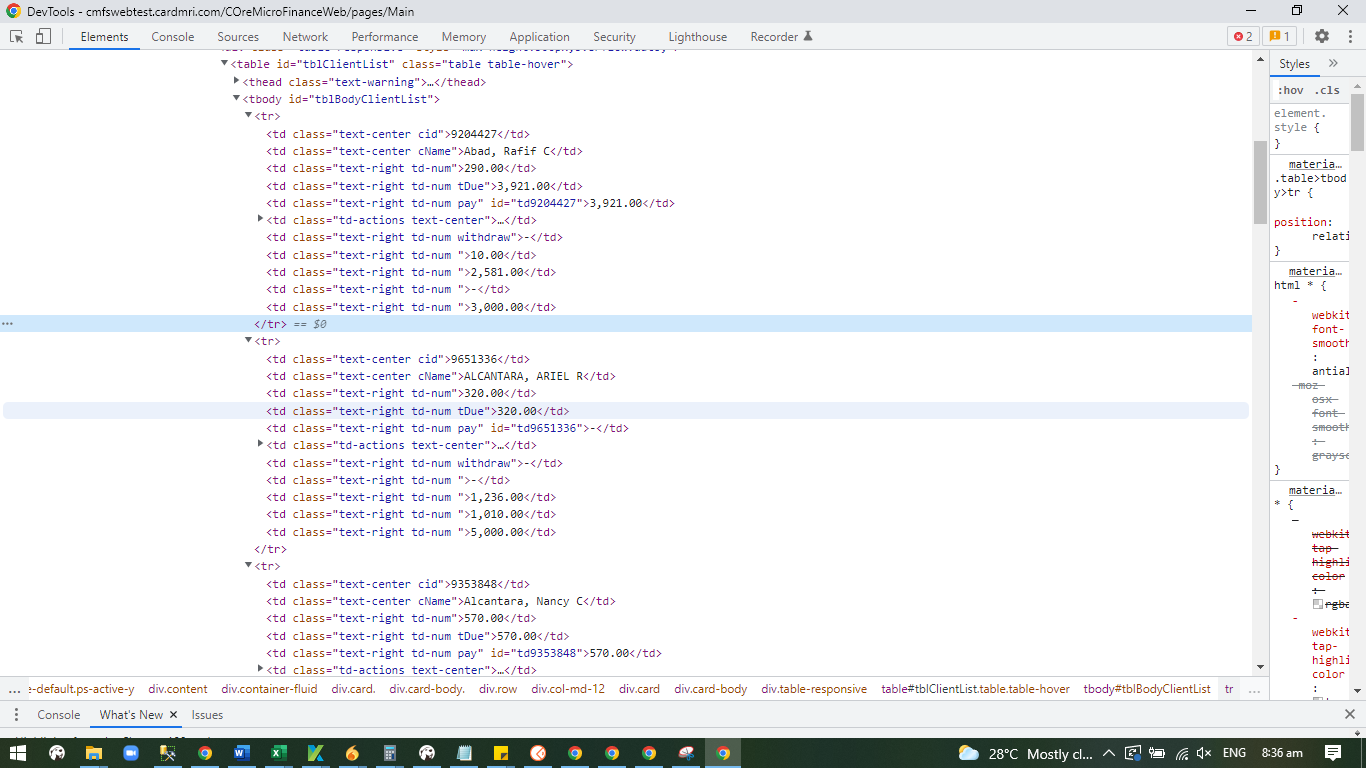Viewport: 1366px width, 768px height.
Task: Select the Inspect element cursor tool
Action: (x=15, y=34)
